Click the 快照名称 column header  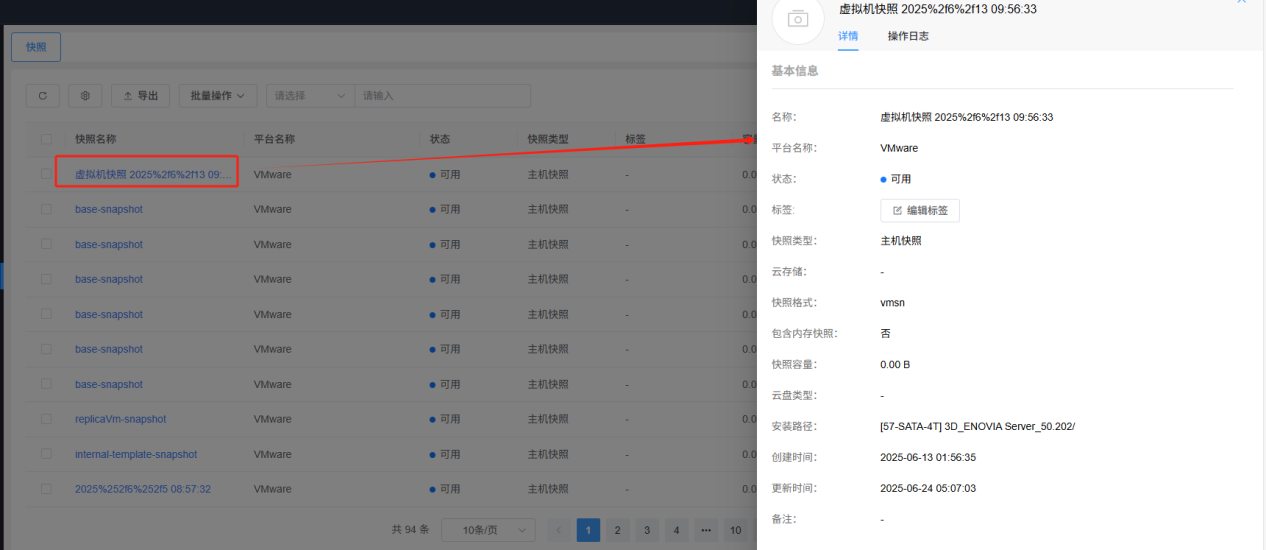[x=96, y=139]
